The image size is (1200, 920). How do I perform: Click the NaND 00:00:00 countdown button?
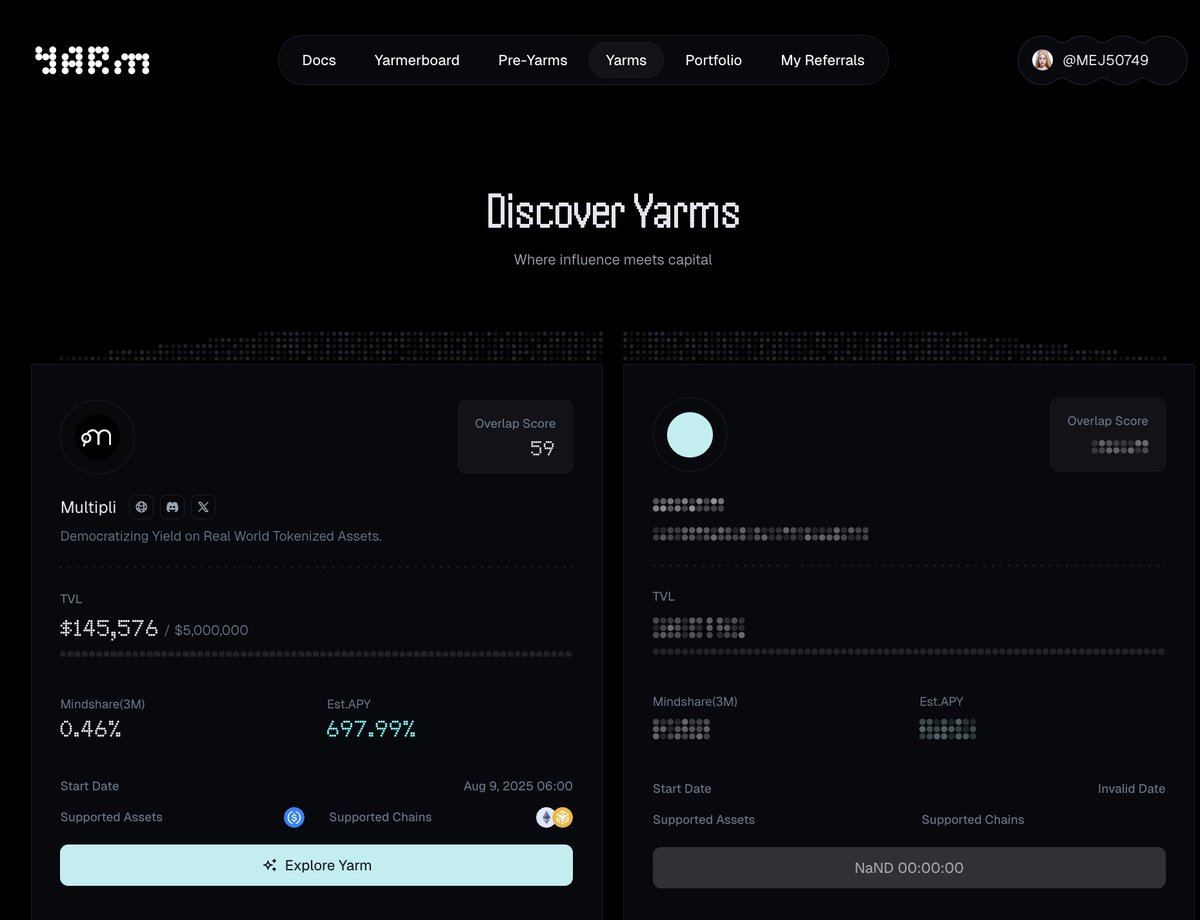(x=909, y=868)
